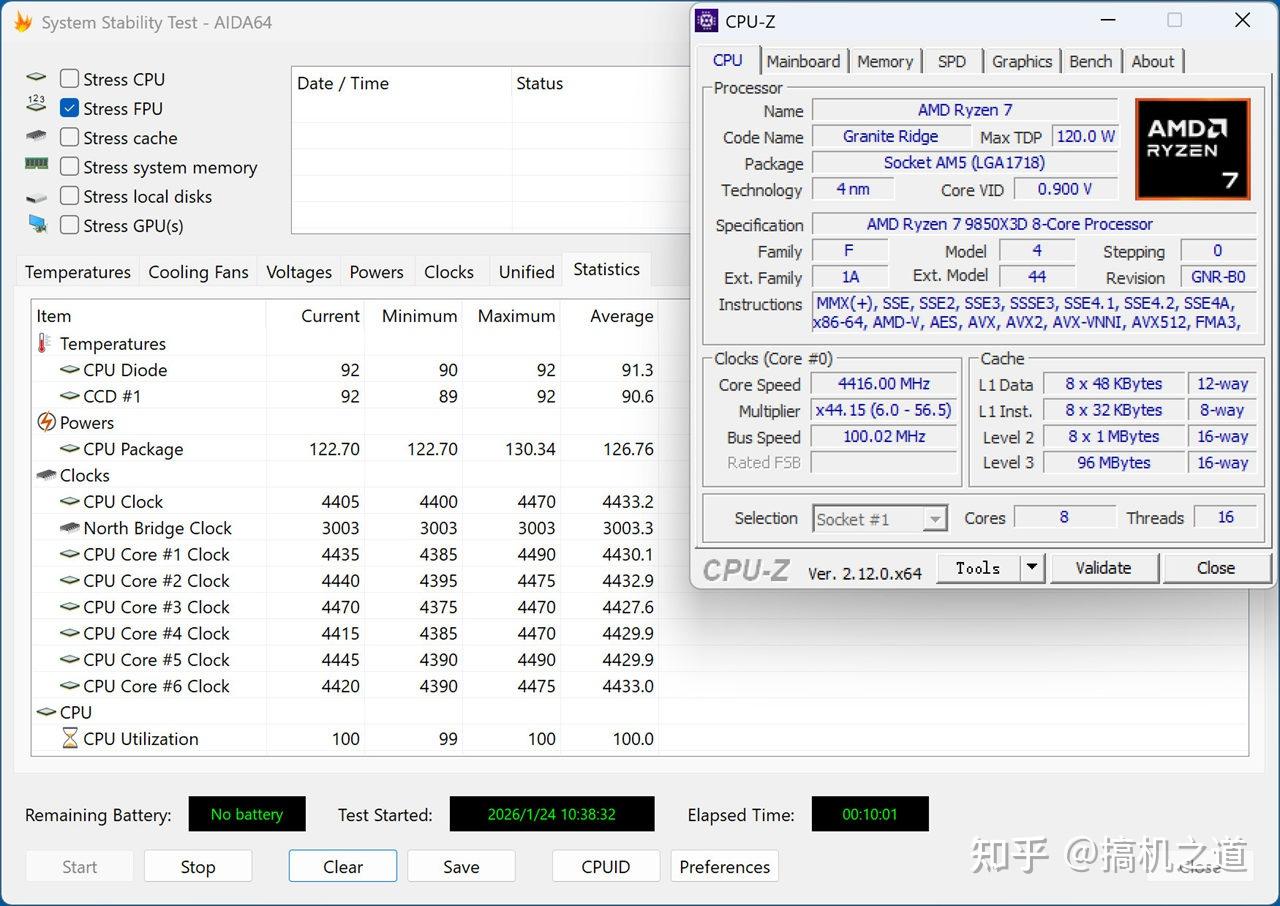Enable the Stress GPU(s) checkbox
This screenshot has height=906, width=1280.
69,225
